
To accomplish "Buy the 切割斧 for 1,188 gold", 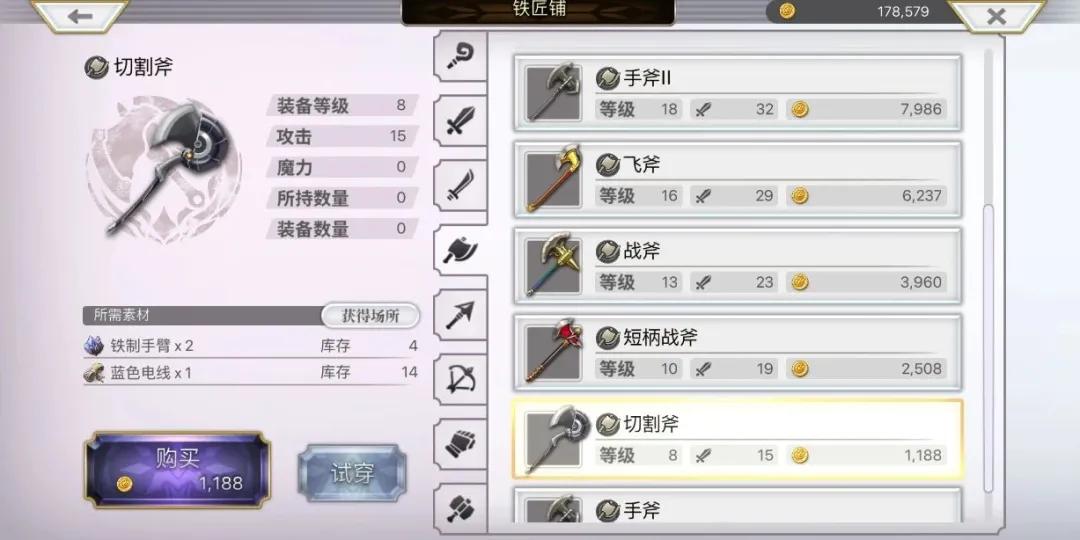I will [x=178, y=470].
